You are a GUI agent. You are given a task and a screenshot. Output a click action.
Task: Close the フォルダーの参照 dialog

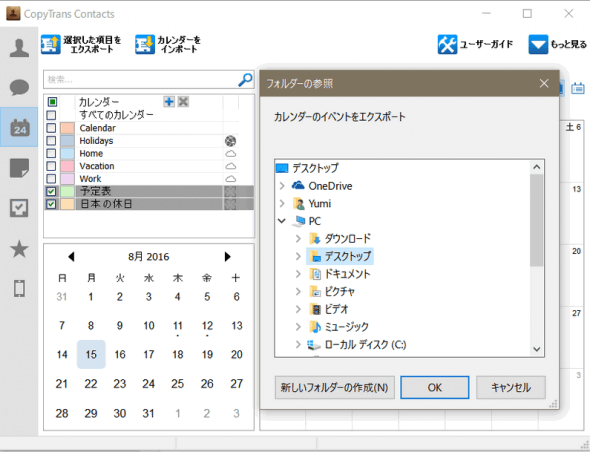click(x=544, y=83)
